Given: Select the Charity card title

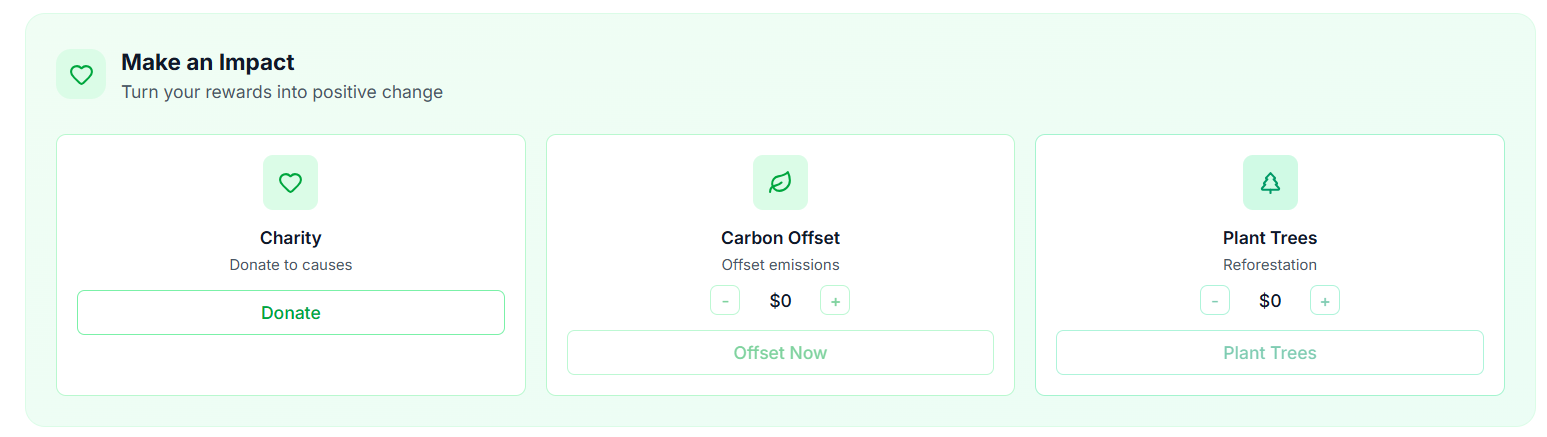Looking at the screenshot, I should 290,238.
